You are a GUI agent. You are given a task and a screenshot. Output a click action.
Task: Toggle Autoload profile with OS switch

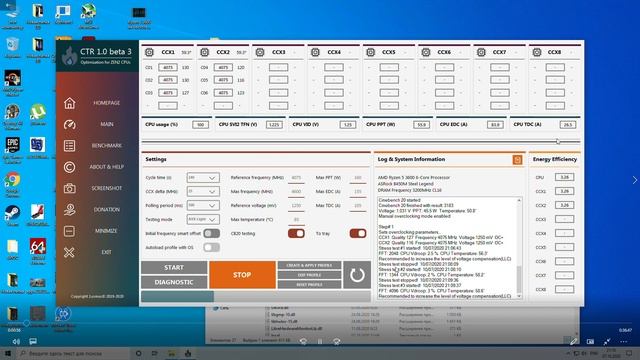pos(211,247)
